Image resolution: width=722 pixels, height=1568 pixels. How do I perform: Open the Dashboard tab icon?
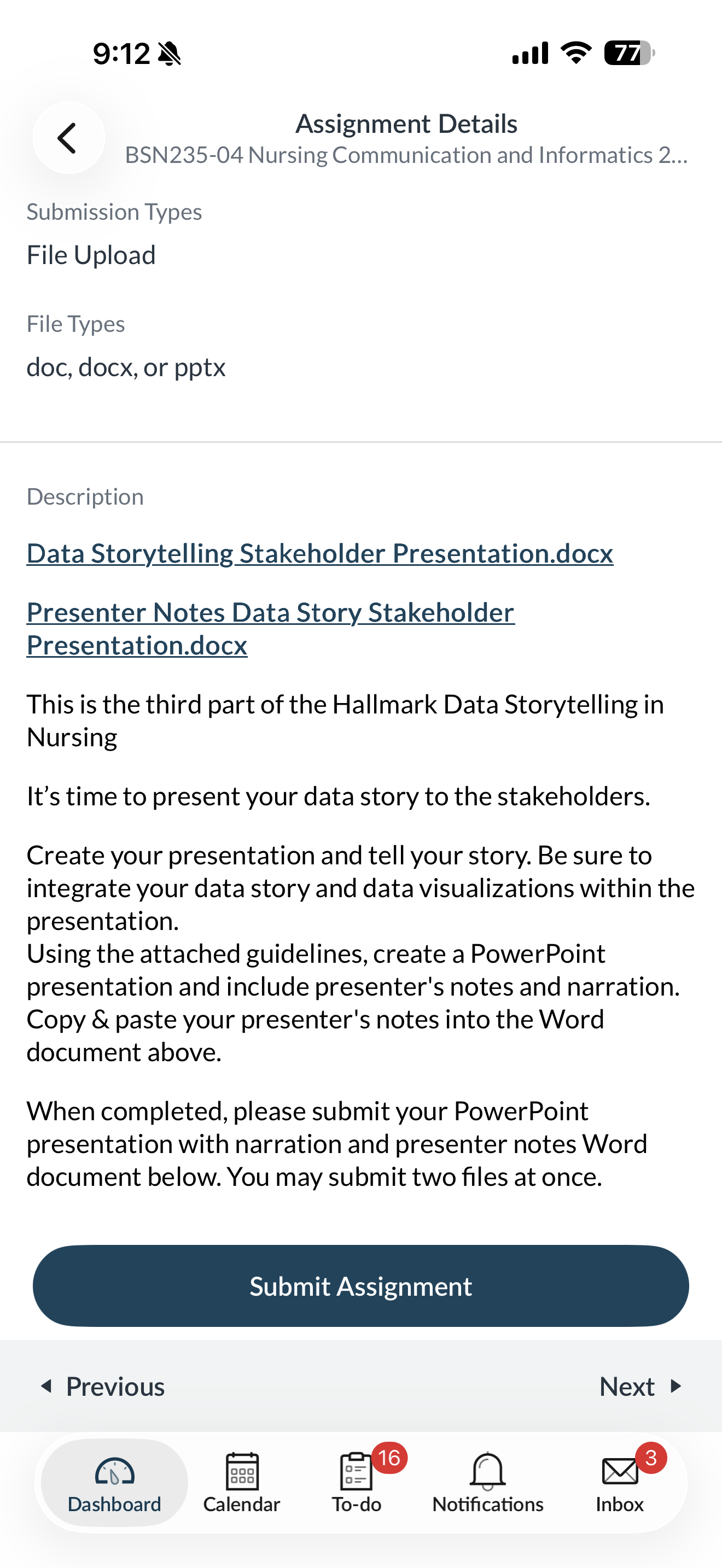pos(114,1472)
